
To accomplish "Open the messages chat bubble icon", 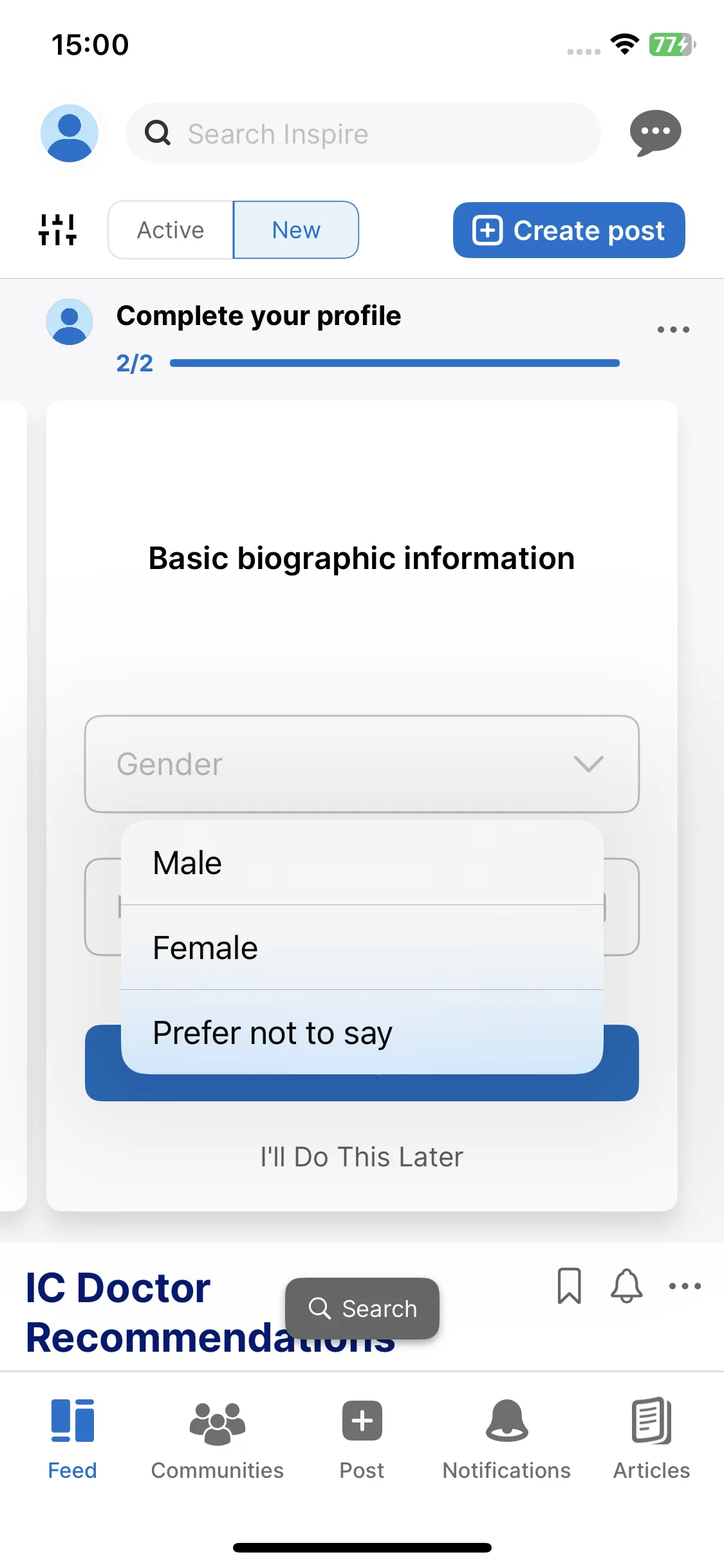I will (x=655, y=133).
